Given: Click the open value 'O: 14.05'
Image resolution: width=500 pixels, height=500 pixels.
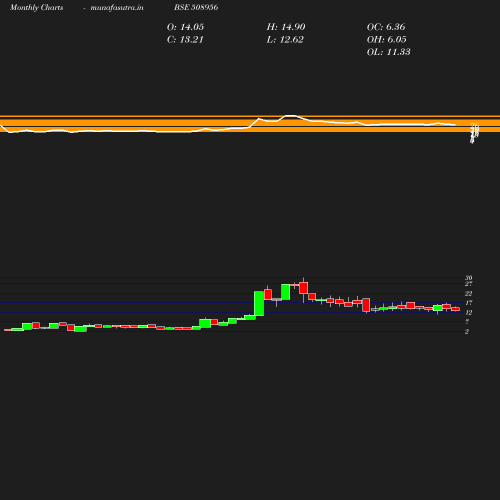Looking at the screenshot, I should coord(185,27).
